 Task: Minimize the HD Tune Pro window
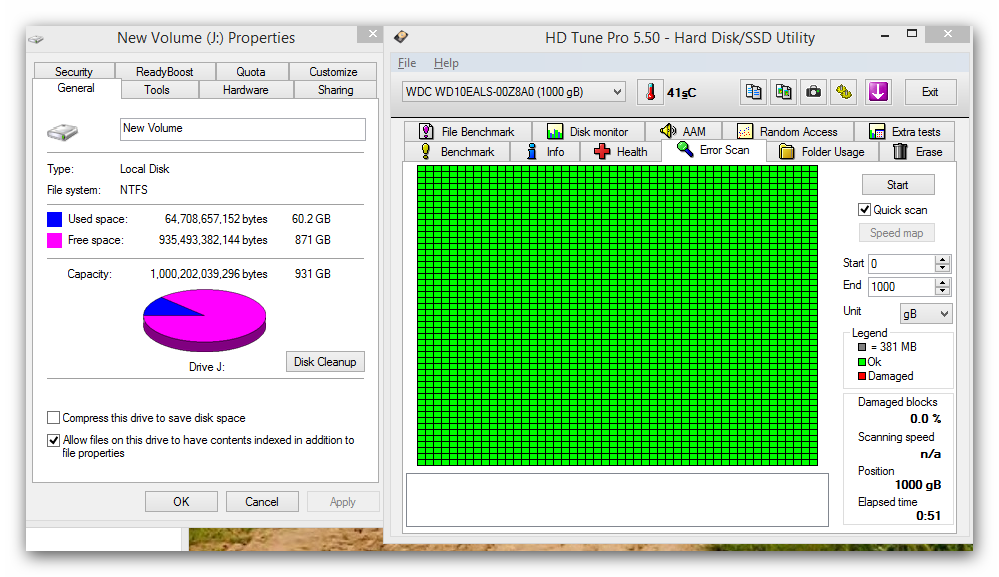885,35
